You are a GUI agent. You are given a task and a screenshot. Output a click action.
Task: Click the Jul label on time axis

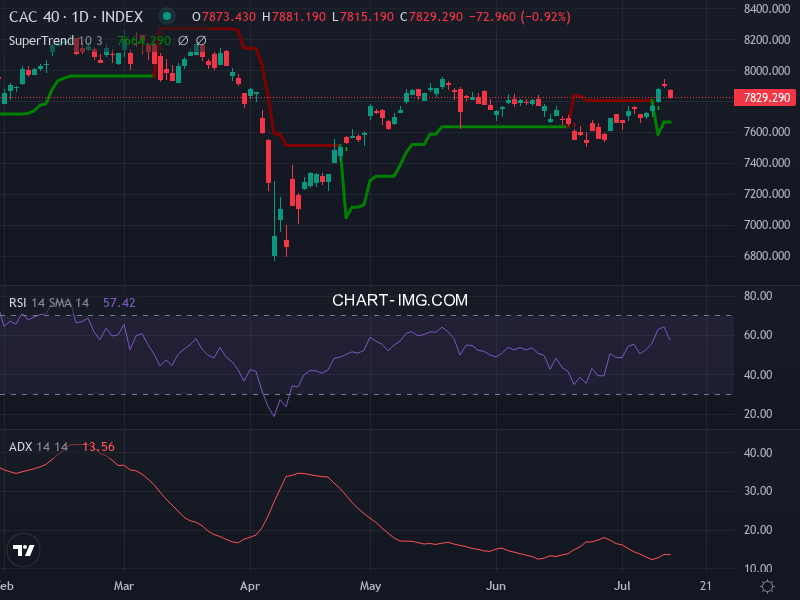point(622,586)
